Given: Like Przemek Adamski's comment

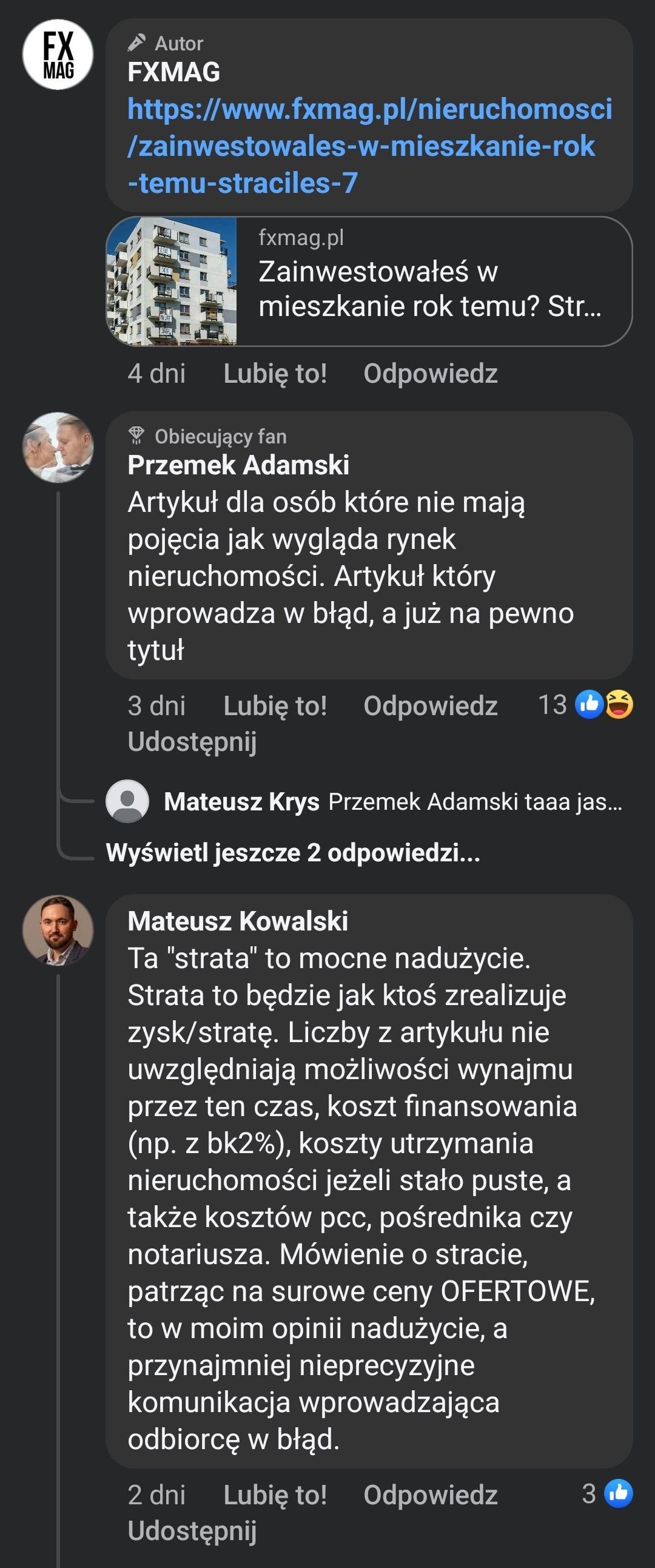Looking at the screenshot, I should click(x=275, y=705).
